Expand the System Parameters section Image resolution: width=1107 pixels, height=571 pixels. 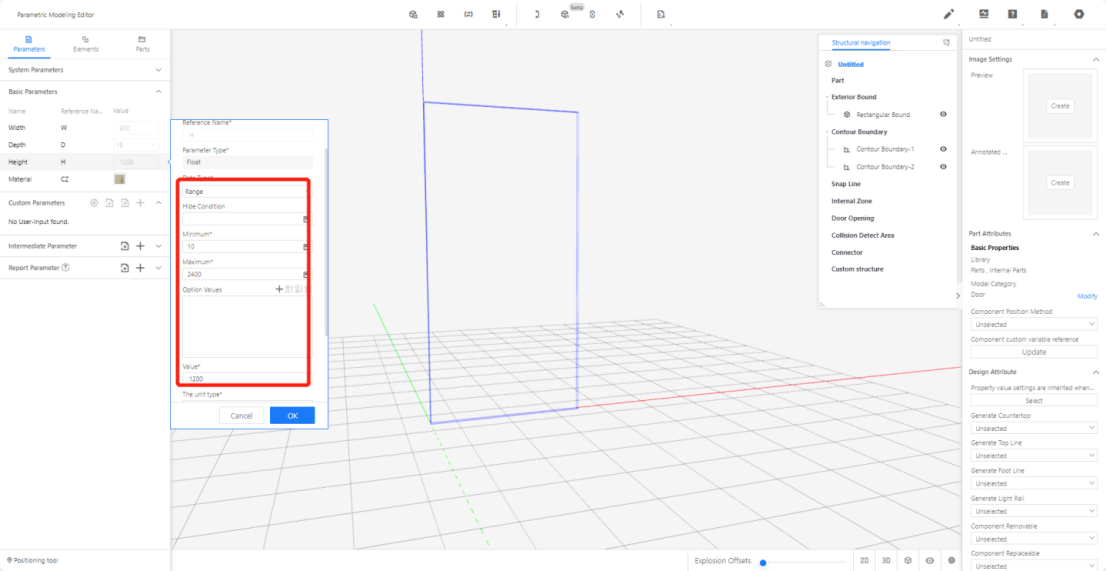[158, 70]
